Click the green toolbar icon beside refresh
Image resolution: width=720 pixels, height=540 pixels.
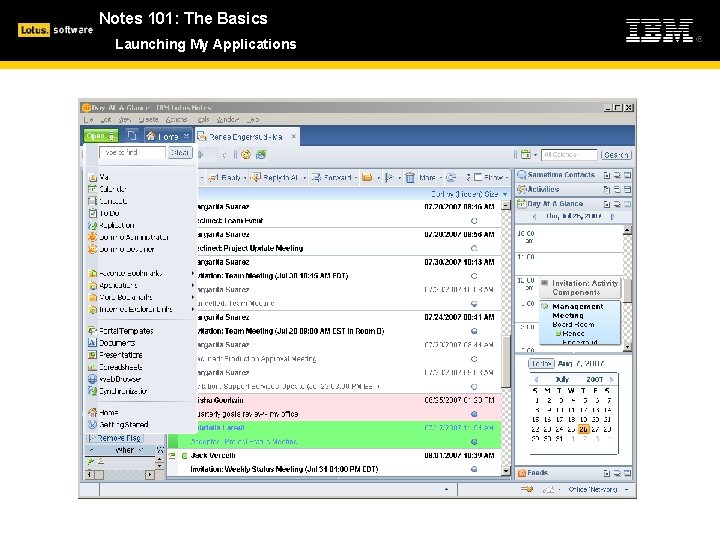261,155
